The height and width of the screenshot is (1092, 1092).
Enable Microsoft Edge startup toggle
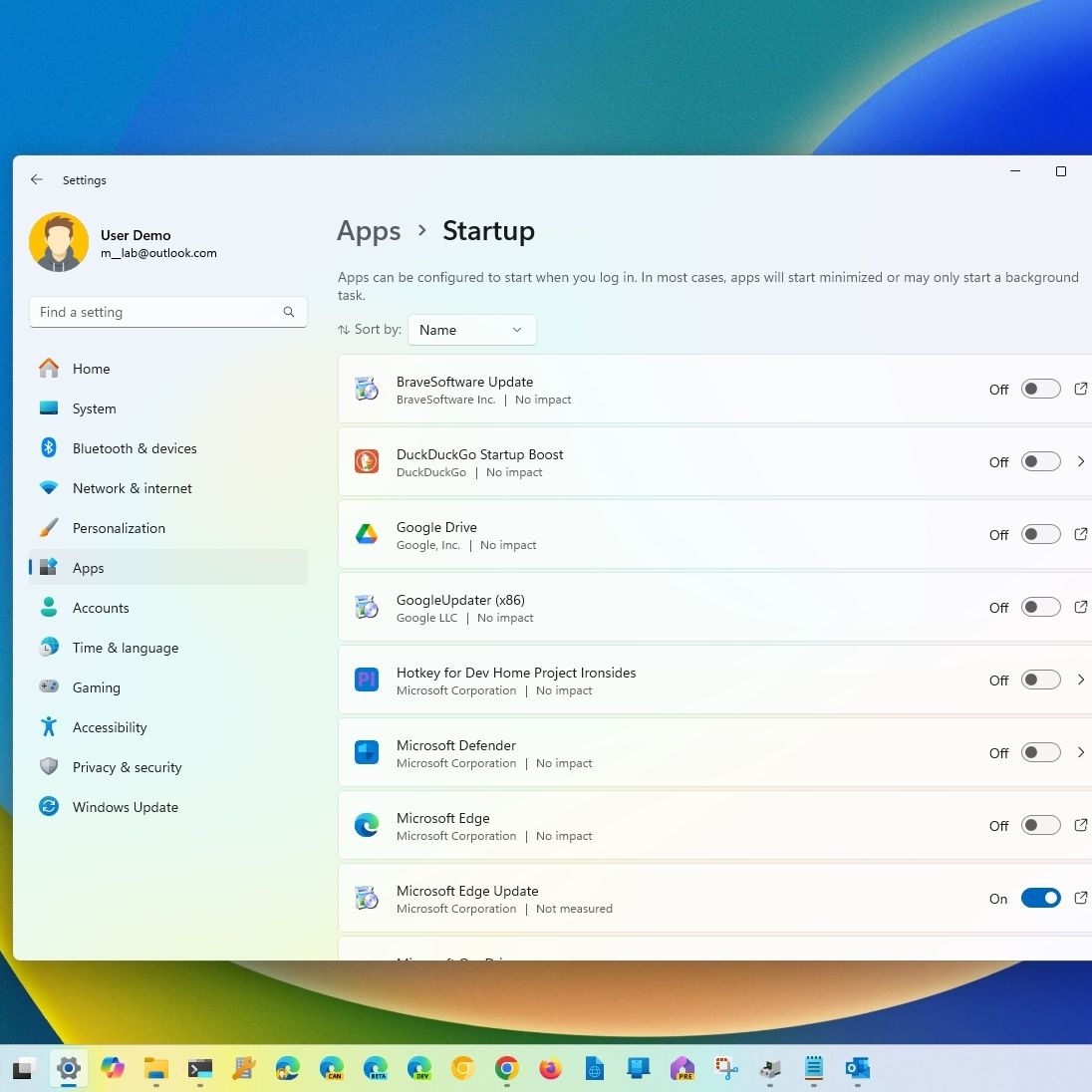coord(1040,825)
